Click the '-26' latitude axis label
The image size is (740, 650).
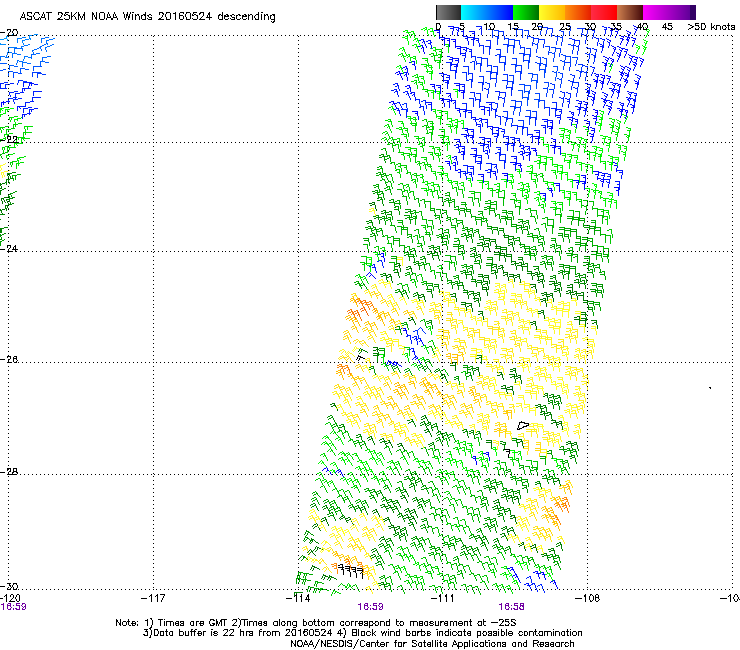click(9, 360)
